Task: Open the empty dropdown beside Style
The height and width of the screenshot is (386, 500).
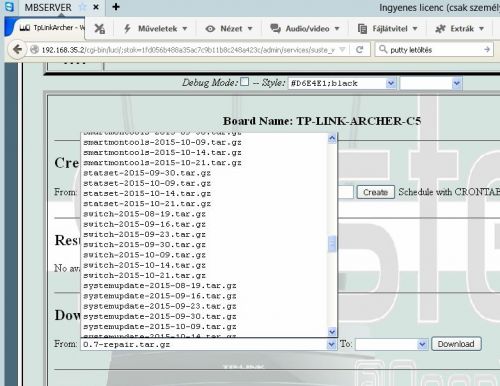Action: pyautogui.click(x=431, y=83)
